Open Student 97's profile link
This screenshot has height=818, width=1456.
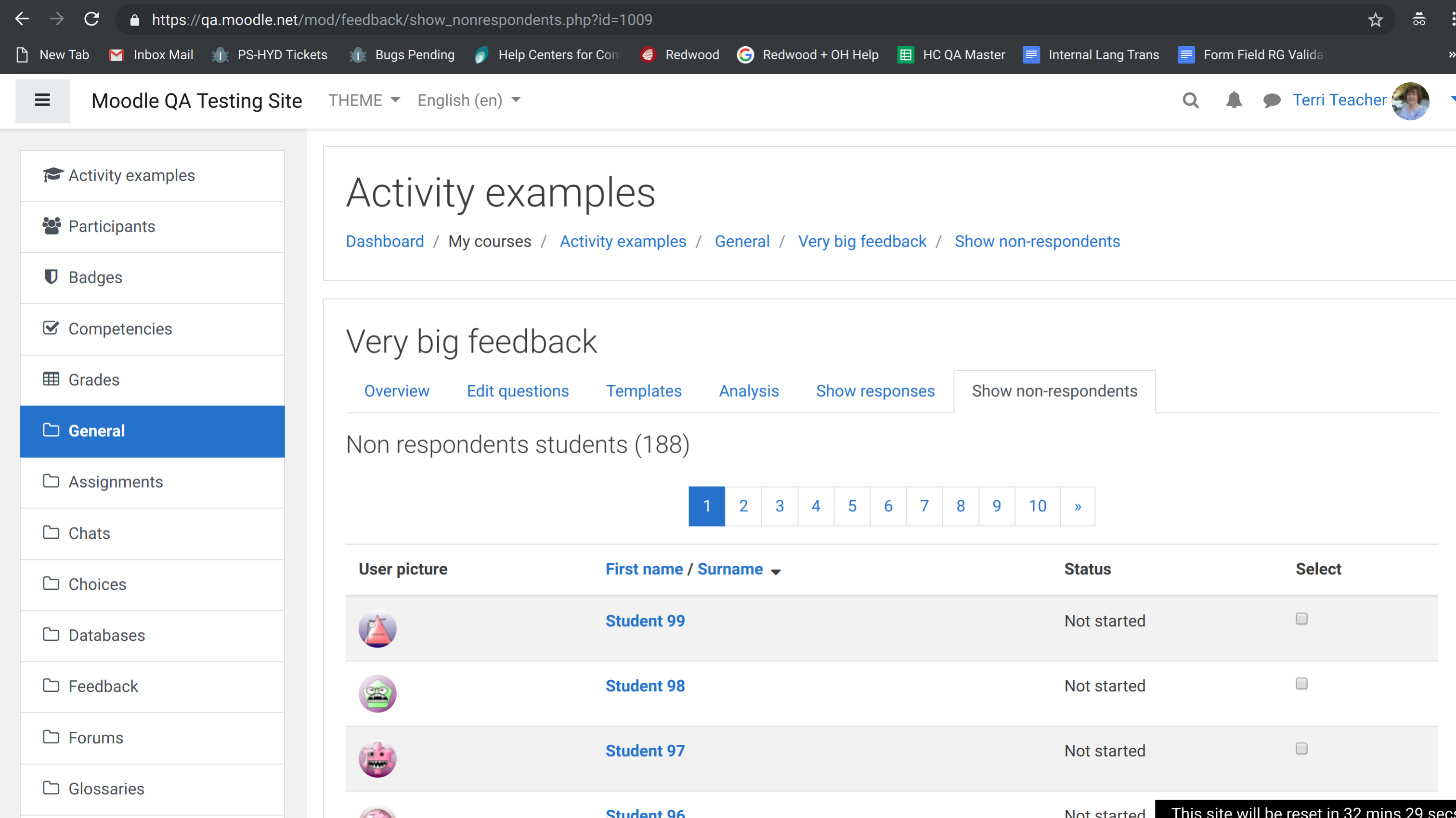pyautogui.click(x=645, y=751)
